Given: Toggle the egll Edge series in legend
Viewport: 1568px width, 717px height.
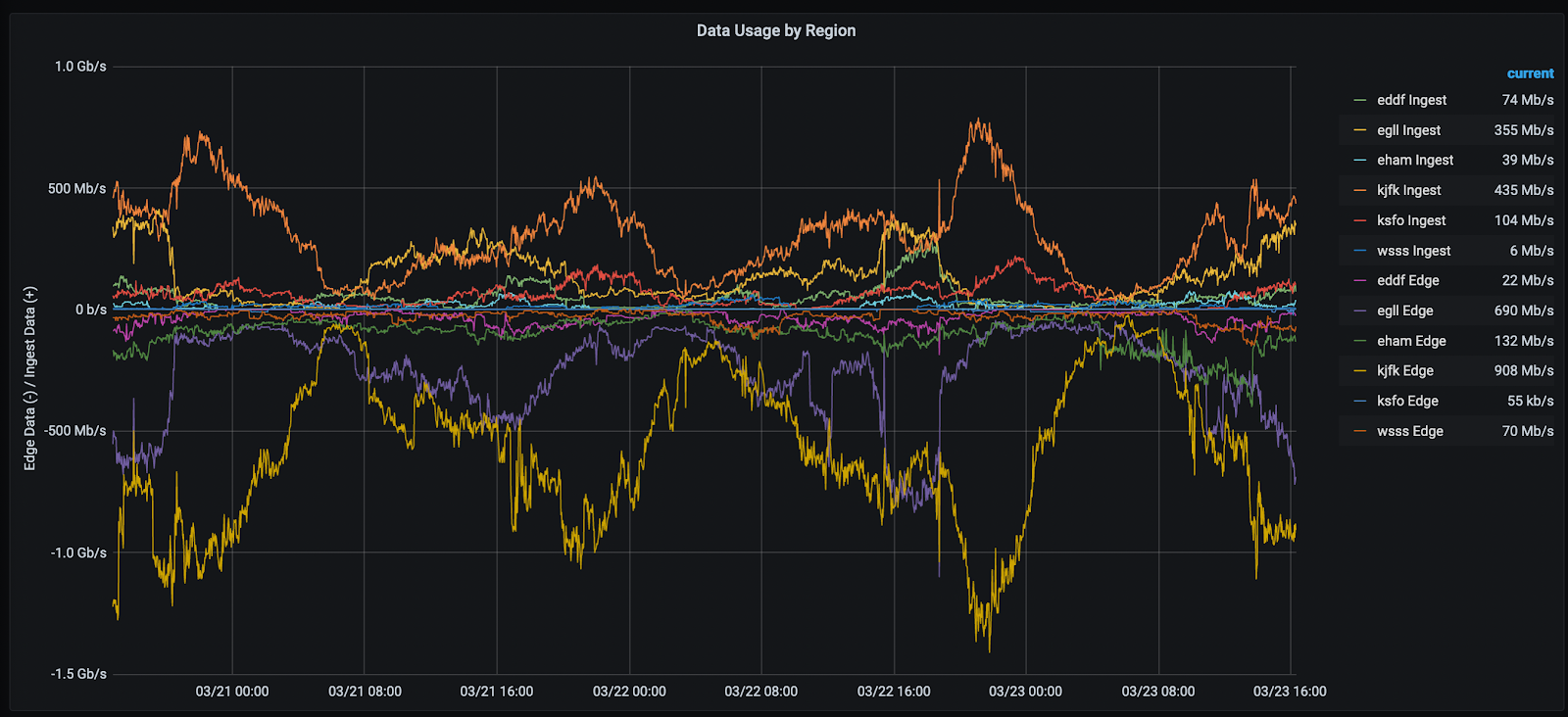Looking at the screenshot, I should 1404,311.
